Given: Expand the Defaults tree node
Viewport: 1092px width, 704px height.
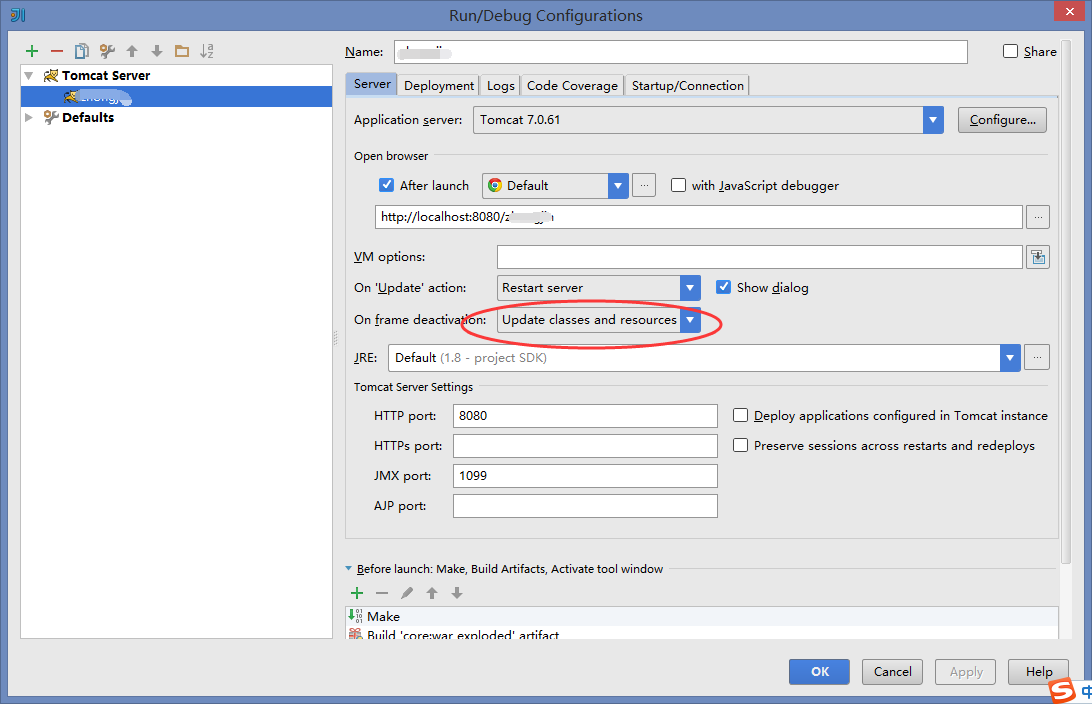Looking at the screenshot, I should click(x=29, y=117).
